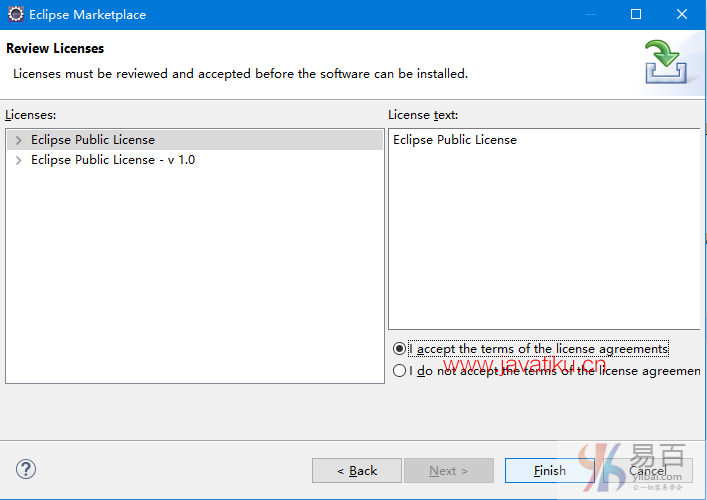
Task: Click the 'Licenses:' label
Action: (x=31, y=115)
